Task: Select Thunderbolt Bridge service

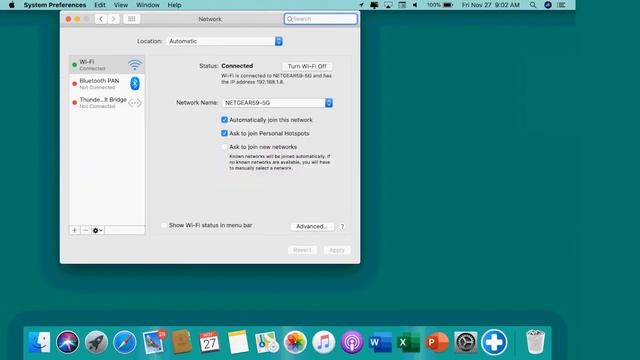Action: tap(107, 102)
